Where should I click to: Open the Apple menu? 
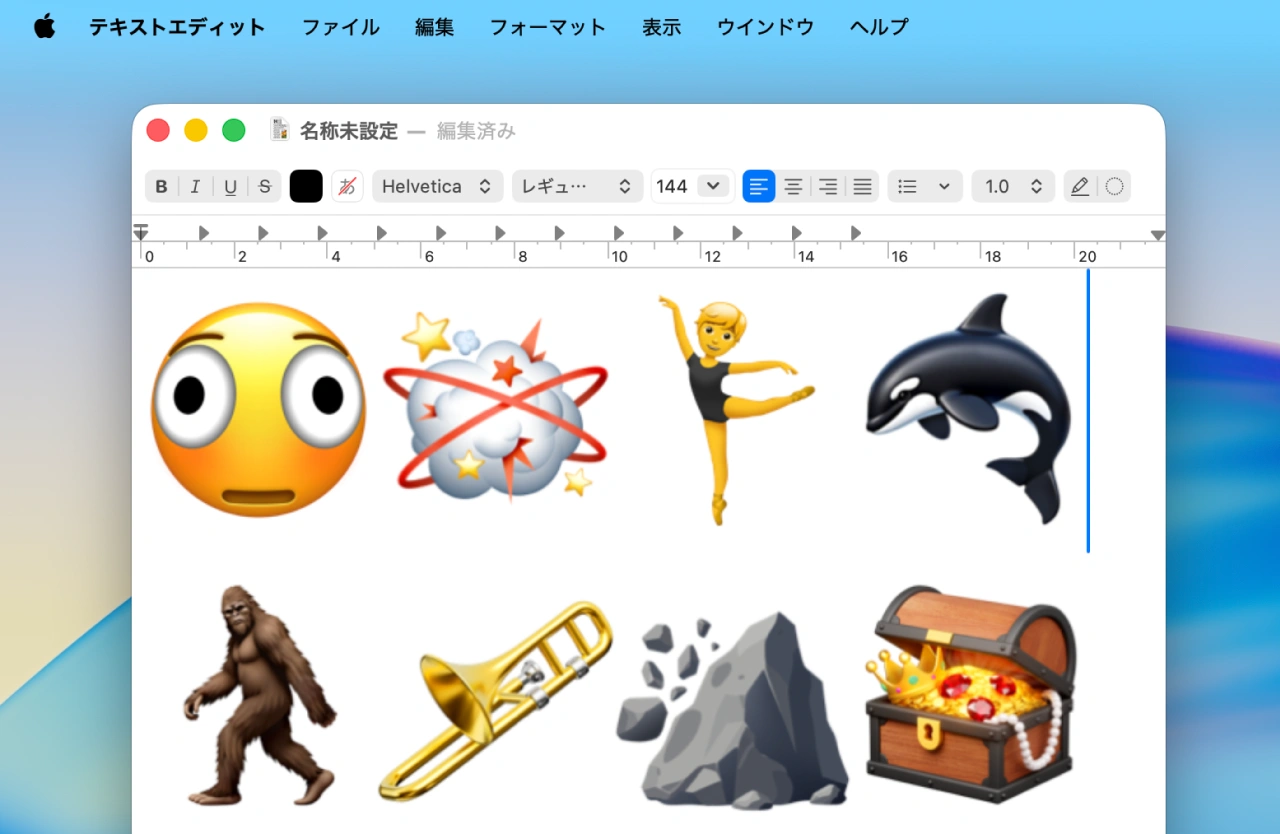(42, 27)
